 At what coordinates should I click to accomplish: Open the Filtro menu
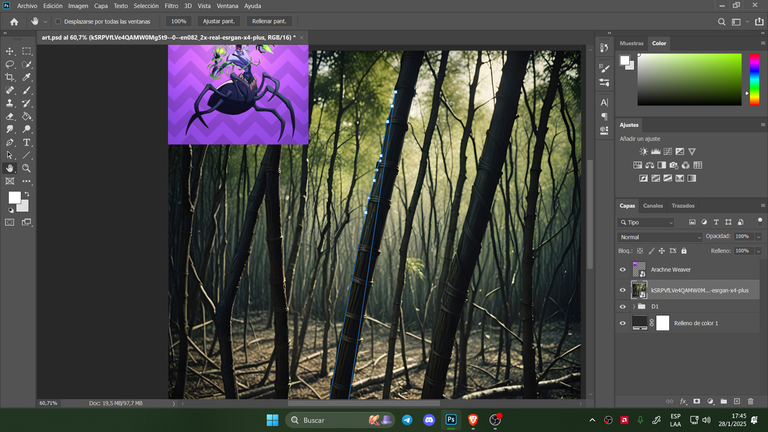pyautogui.click(x=171, y=6)
